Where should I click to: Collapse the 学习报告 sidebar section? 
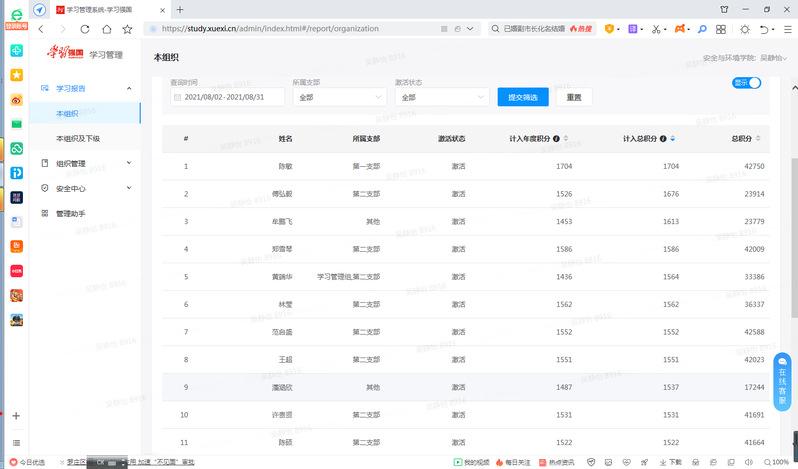pyautogui.click(x=129, y=89)
